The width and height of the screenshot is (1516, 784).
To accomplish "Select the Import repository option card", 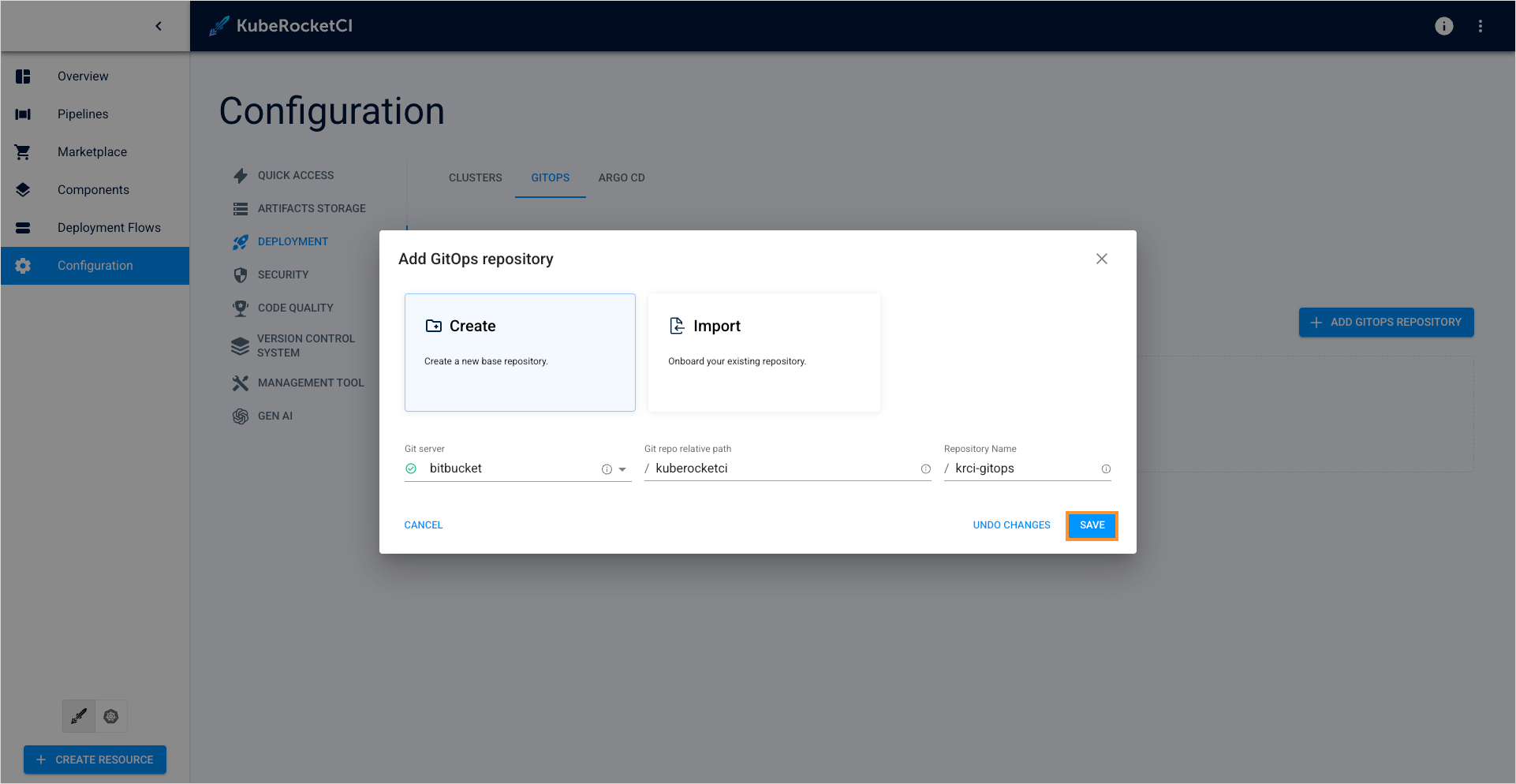I will [763, 352].
